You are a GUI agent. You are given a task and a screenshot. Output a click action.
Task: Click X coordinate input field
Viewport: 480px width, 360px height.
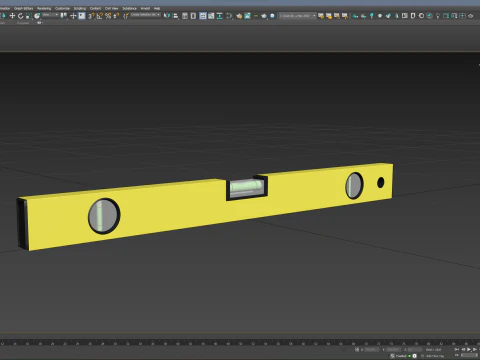pos(372,349)
